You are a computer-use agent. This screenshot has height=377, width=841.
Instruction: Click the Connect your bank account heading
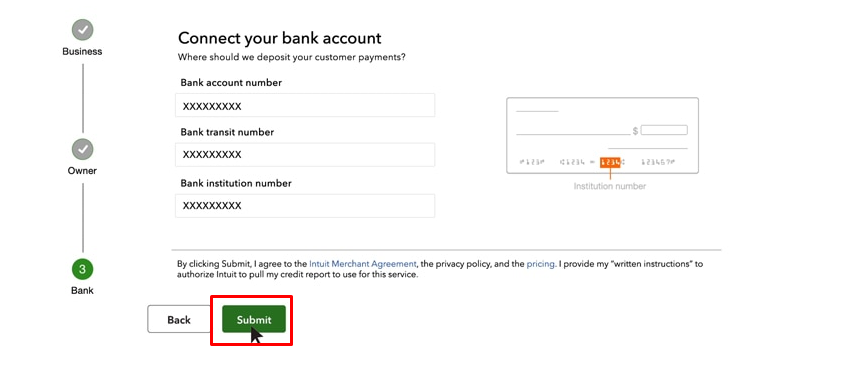point(279,38)
